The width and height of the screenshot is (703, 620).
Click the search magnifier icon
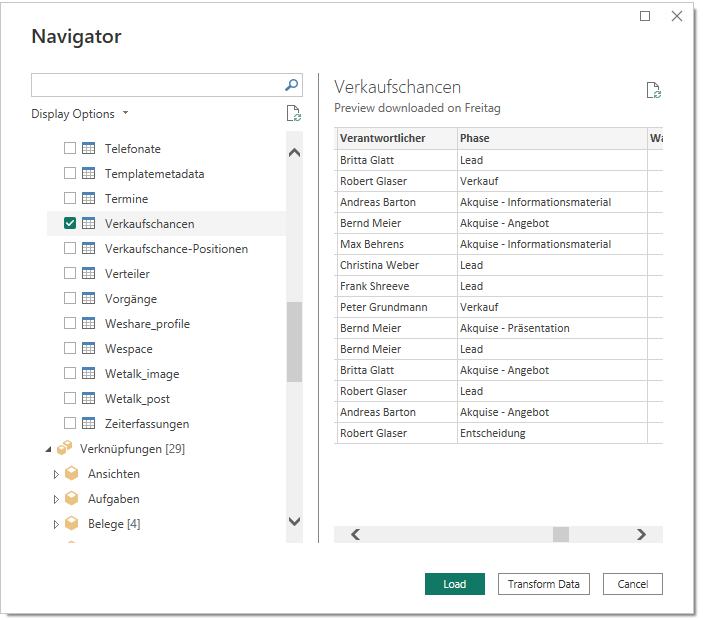pos(291,85)
